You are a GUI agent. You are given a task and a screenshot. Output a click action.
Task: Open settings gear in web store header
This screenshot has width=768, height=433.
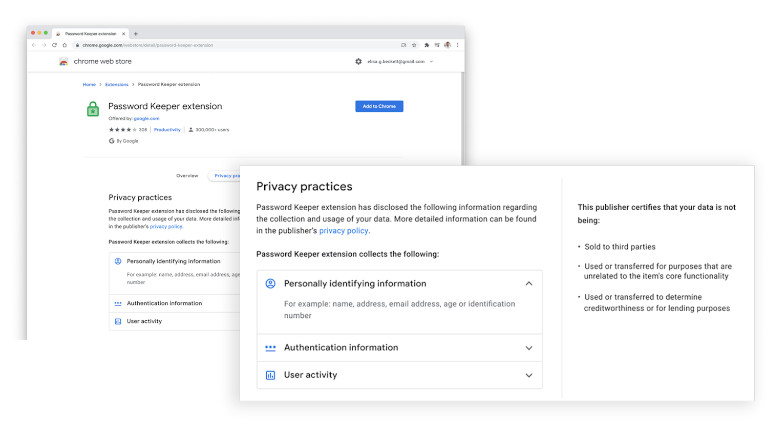coord(359,62)
